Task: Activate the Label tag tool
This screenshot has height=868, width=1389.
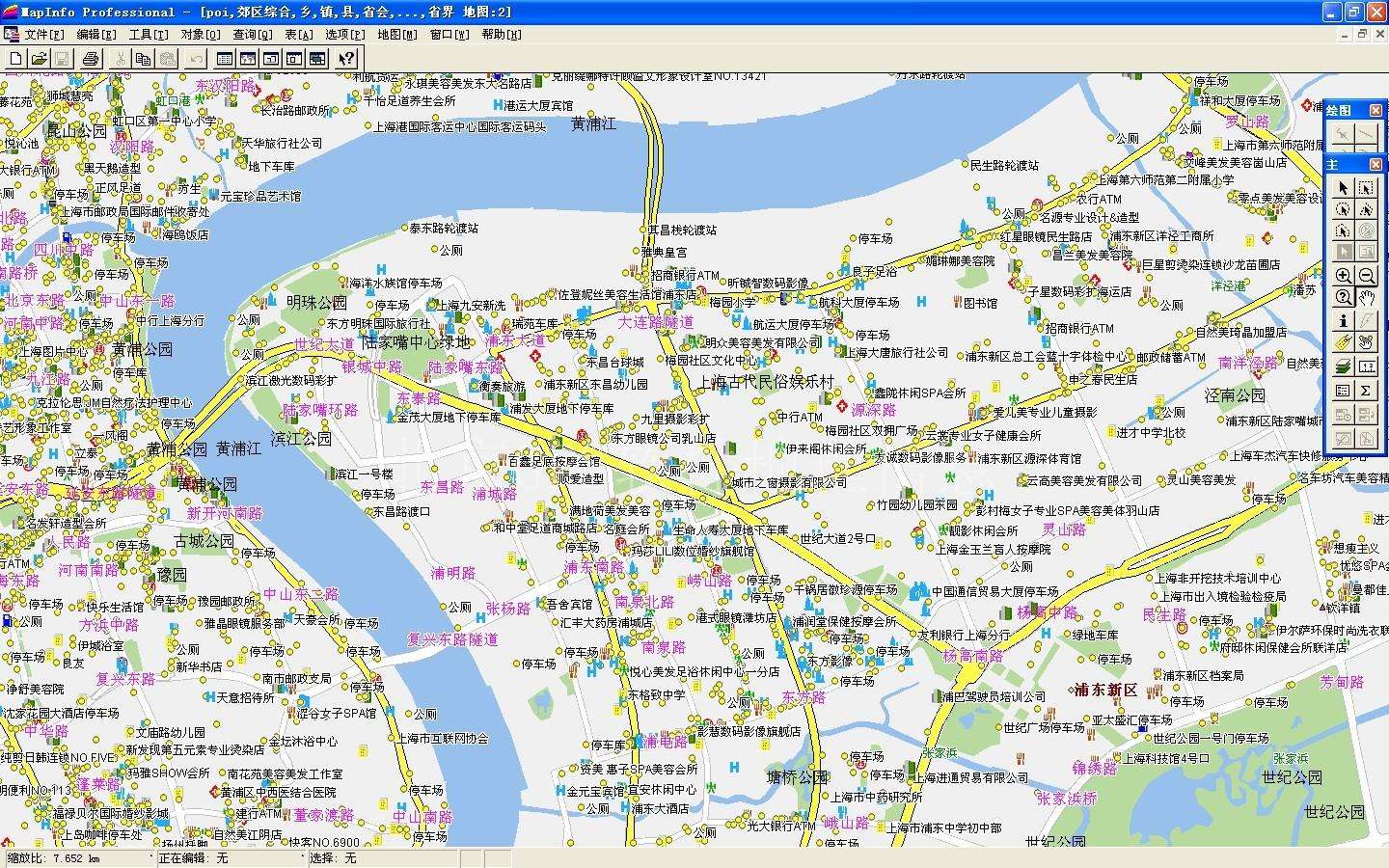Action: [x=1343, y=342]
